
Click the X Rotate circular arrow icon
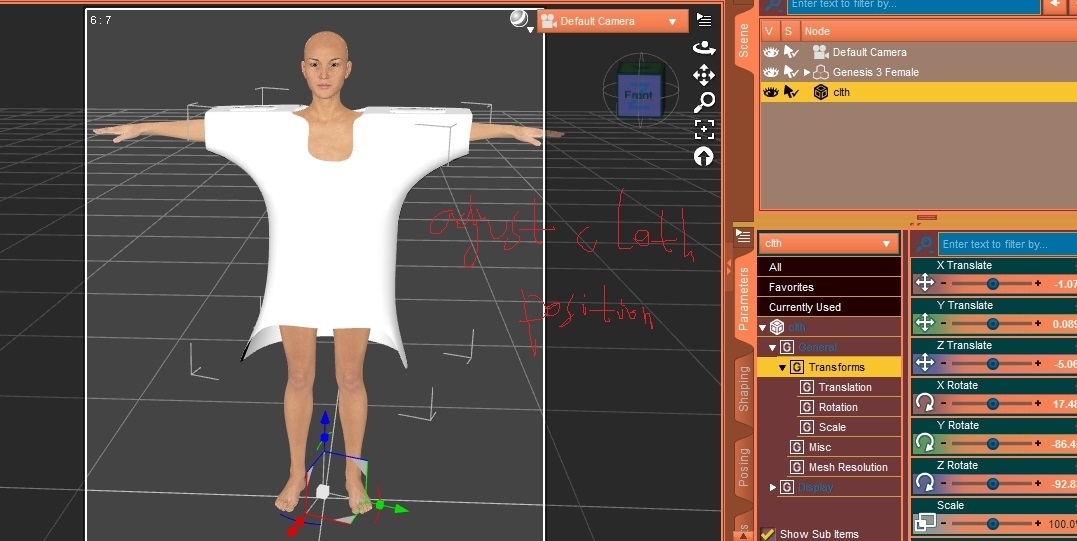[x=925, y=402]
